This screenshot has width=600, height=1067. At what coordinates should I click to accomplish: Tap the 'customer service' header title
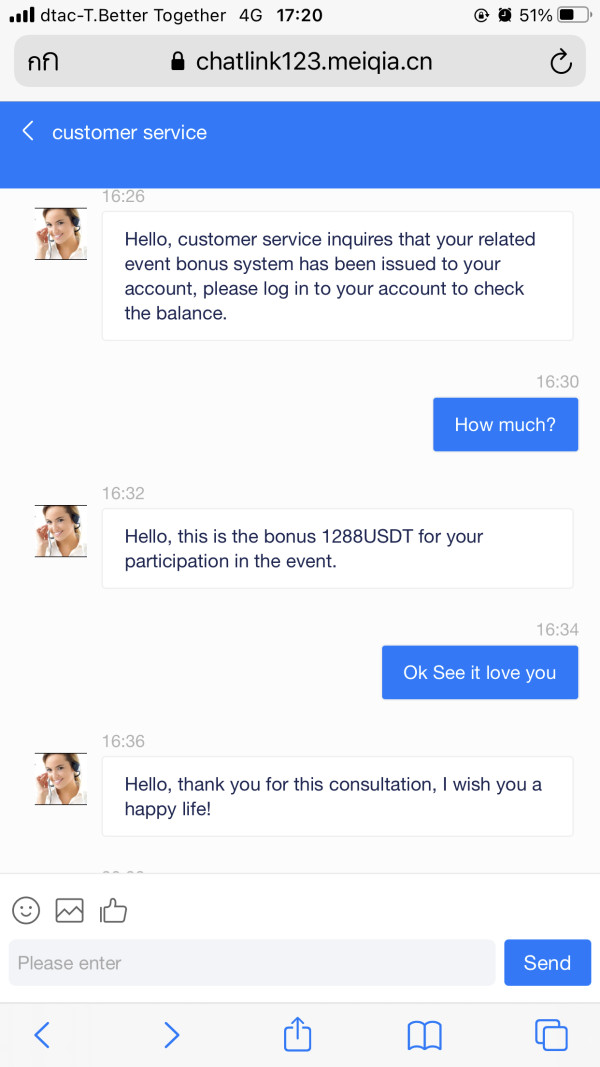[x=129, y=132]
